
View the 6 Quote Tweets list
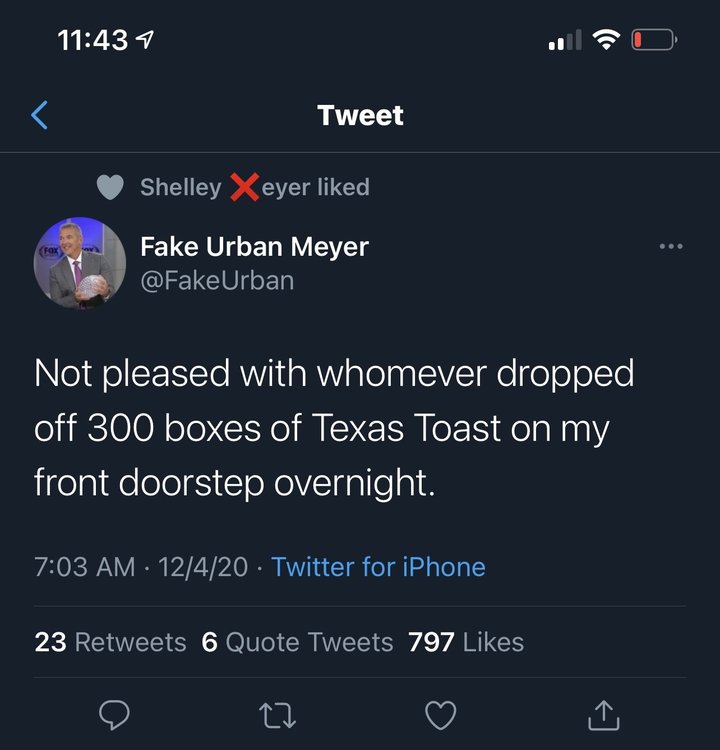pyautogui.click(x=297, y=642)
